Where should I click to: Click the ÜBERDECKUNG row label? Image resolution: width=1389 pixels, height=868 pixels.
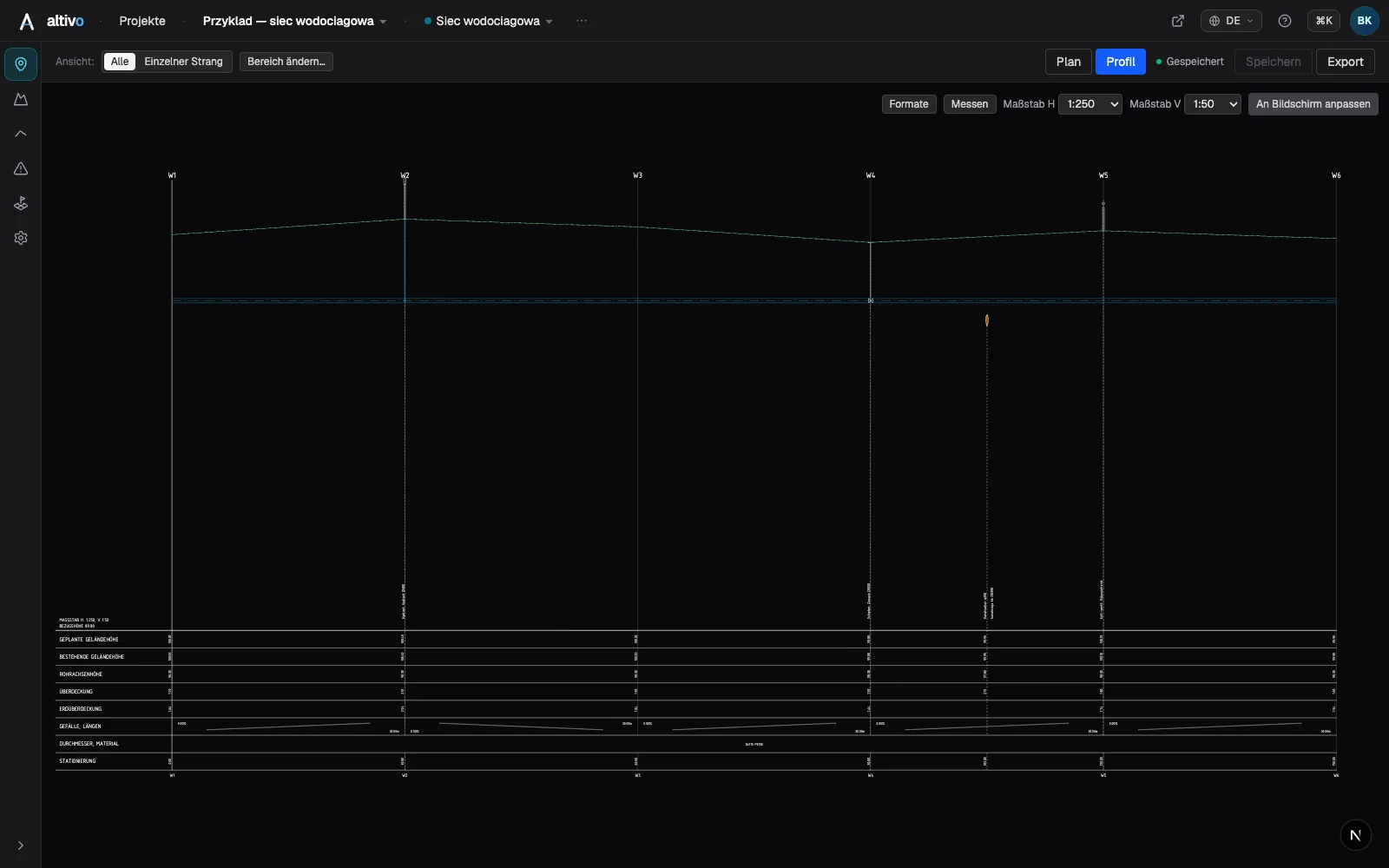(76, 692)
